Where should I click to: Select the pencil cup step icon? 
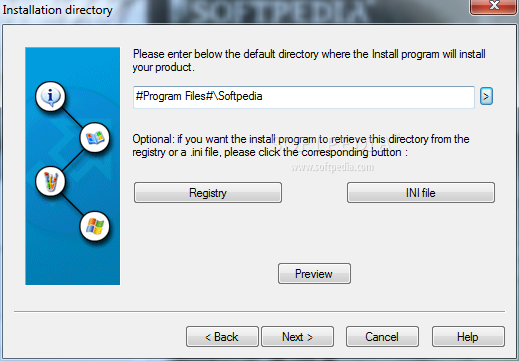50,182
